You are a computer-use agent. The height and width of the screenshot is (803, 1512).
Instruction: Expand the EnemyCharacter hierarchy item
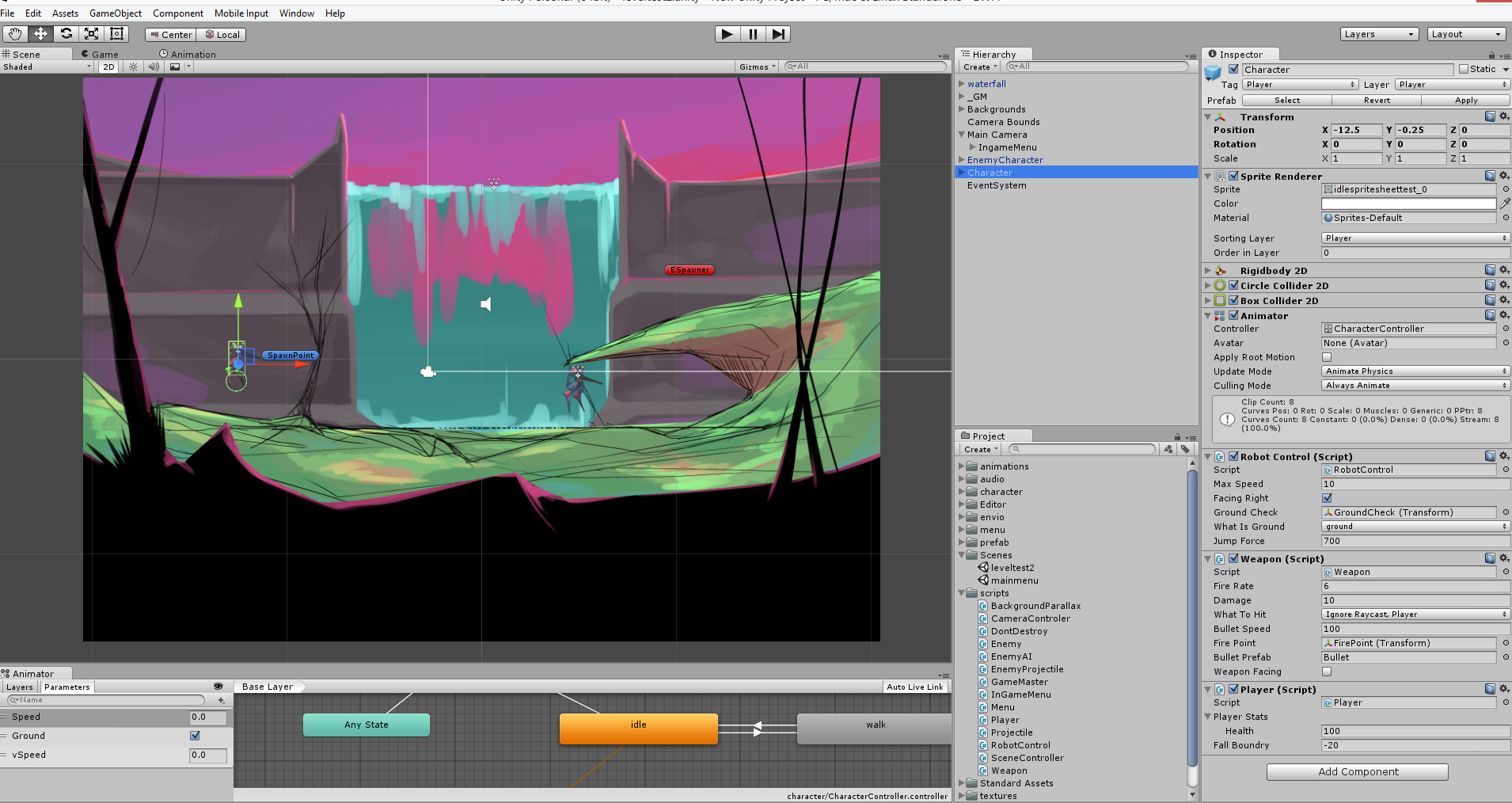[960, 160]
